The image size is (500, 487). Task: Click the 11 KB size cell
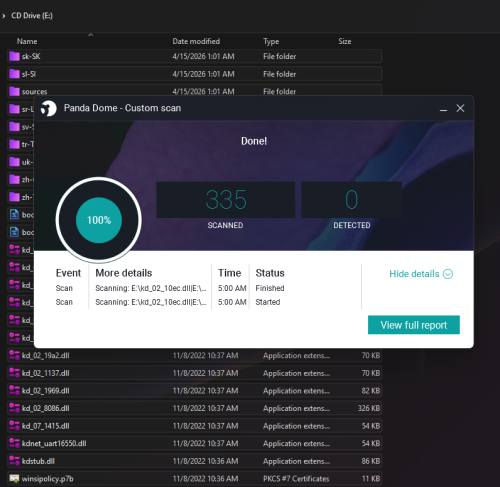point(371,479)
